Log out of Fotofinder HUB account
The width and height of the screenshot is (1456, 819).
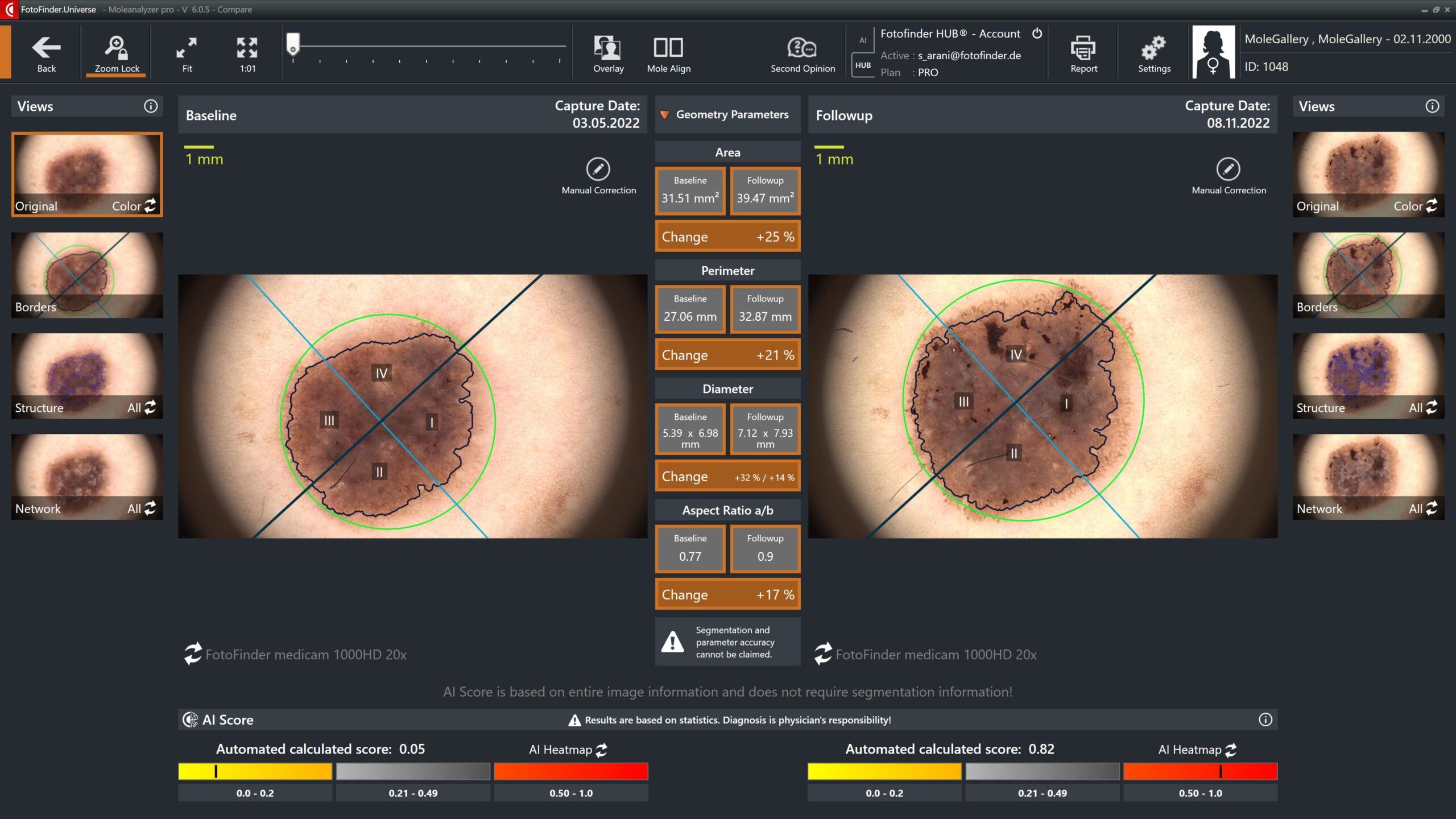click(x=1037, y=33)
